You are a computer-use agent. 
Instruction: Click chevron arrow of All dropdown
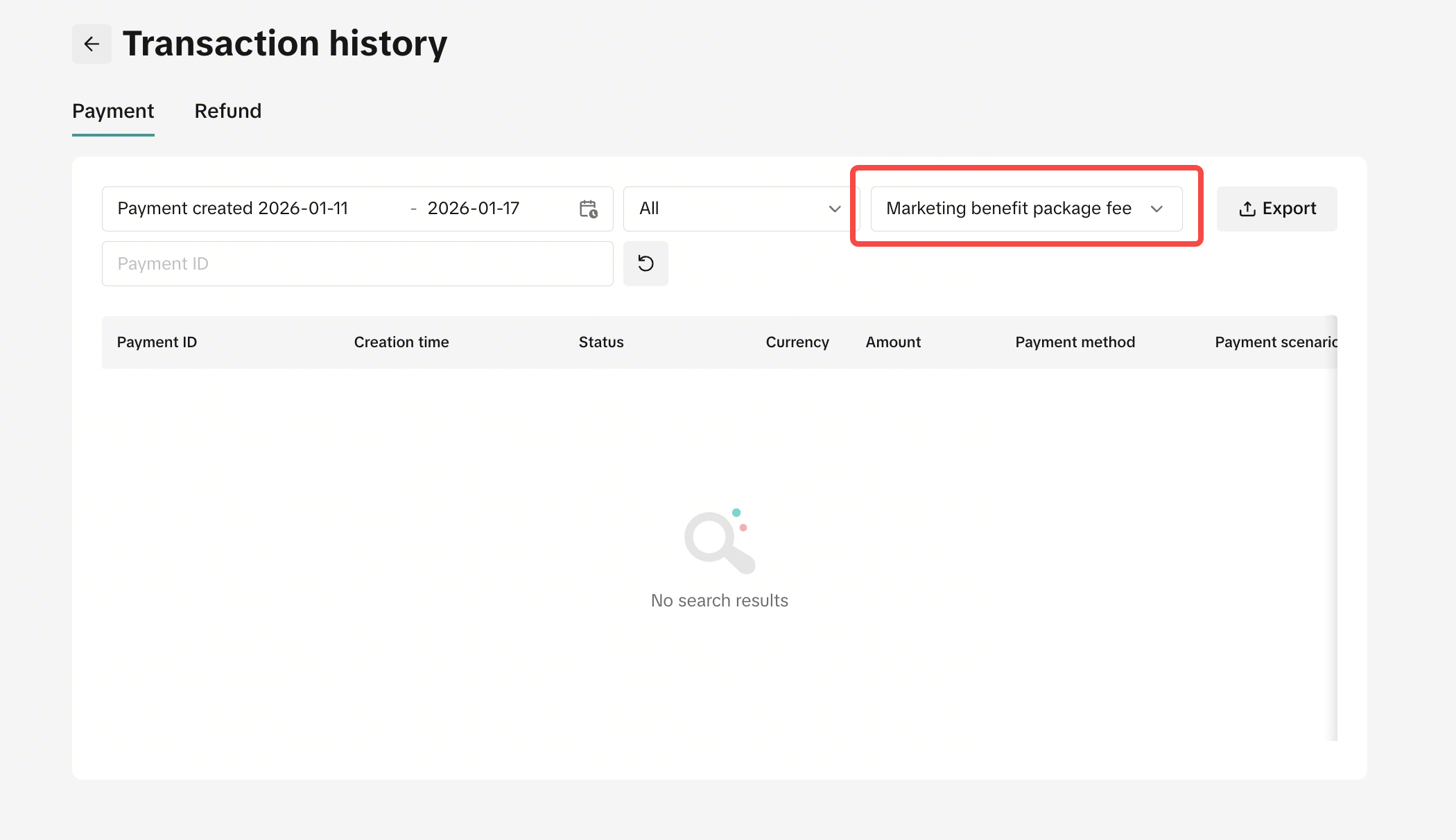pos(835,209)
